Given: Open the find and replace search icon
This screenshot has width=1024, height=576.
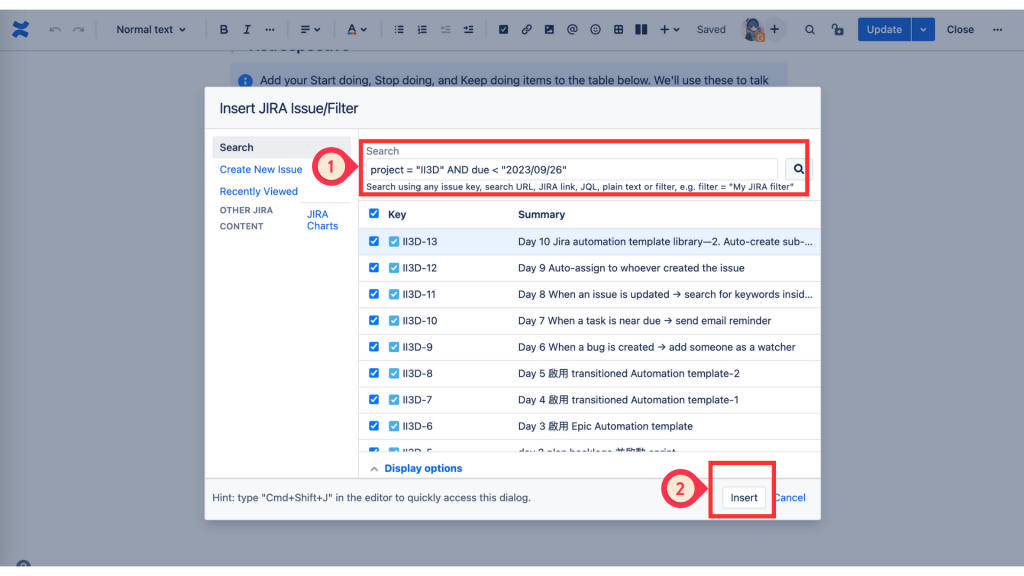Looking at the screenshot, I should pyautogui.click(x=809, y=29).
